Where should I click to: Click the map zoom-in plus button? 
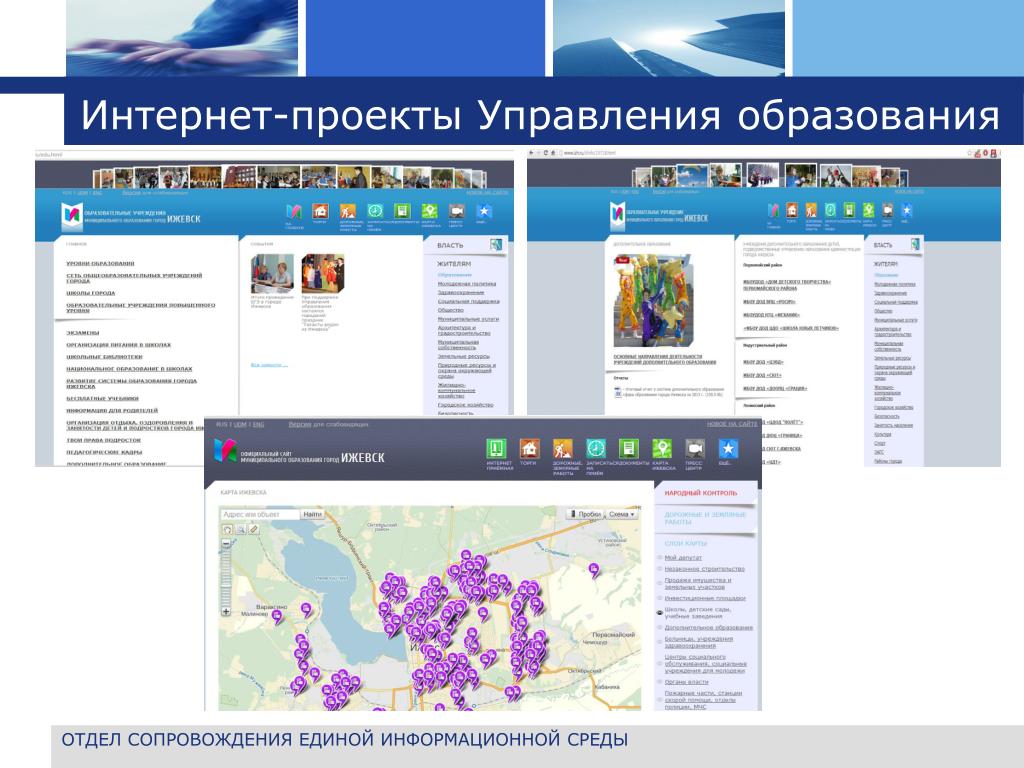click(x=227, y=612)
